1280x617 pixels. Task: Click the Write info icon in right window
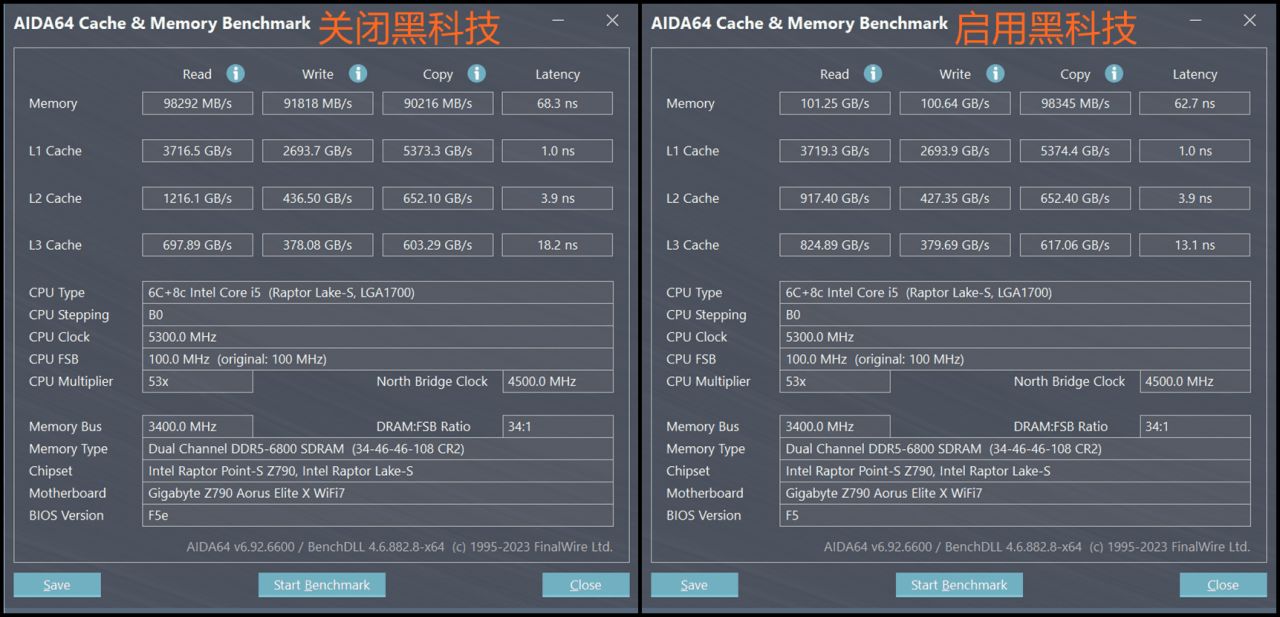pos(995,74)
